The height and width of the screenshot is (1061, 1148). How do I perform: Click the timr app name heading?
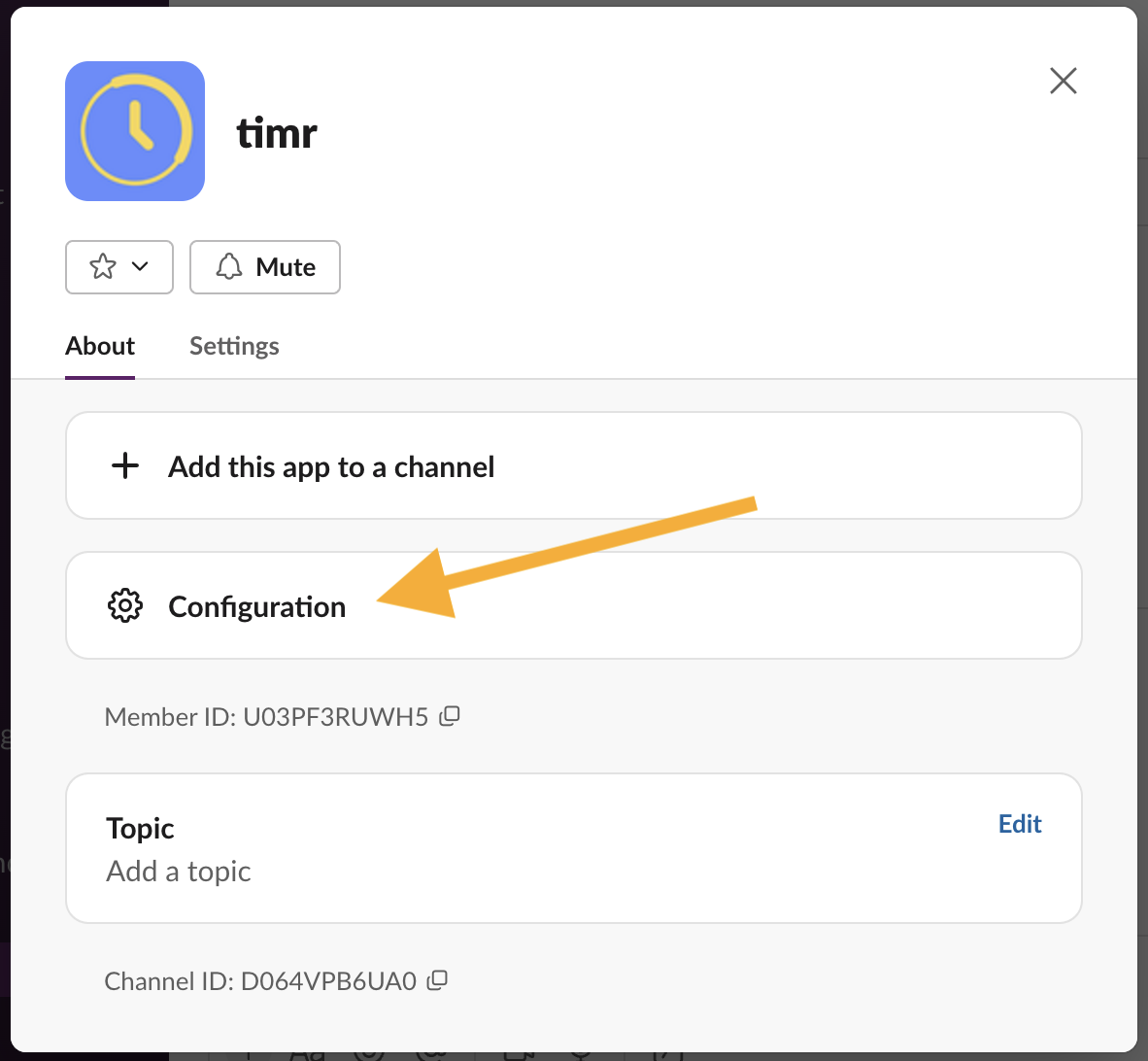277,133
